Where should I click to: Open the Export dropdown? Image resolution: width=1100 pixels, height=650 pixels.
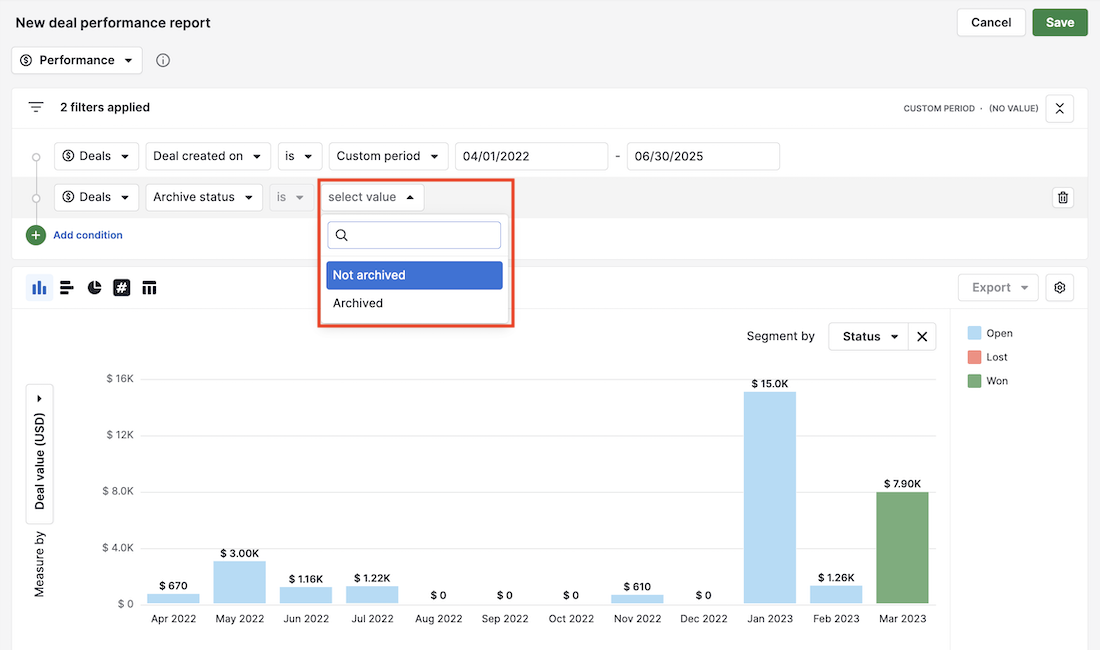coord(998,287)
